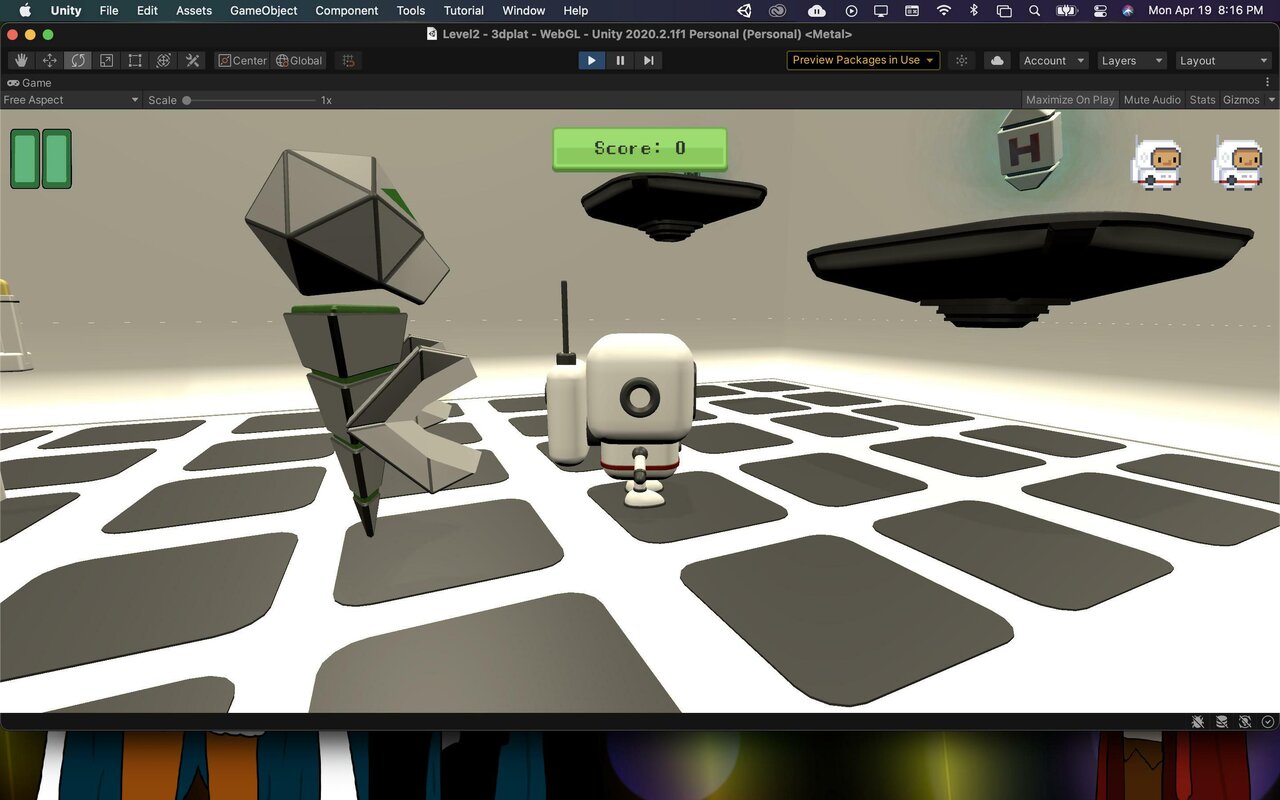The width and height of the screenshot is (1280, 800).
Task: Toggle the Stats overlay
Action: [1202, 100]
